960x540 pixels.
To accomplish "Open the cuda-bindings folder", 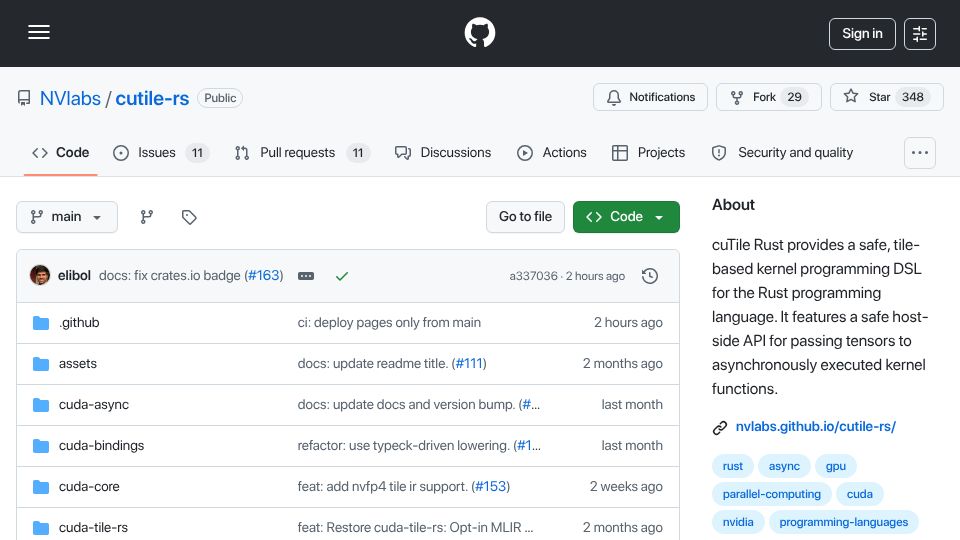I will click(x=101, y=446).
